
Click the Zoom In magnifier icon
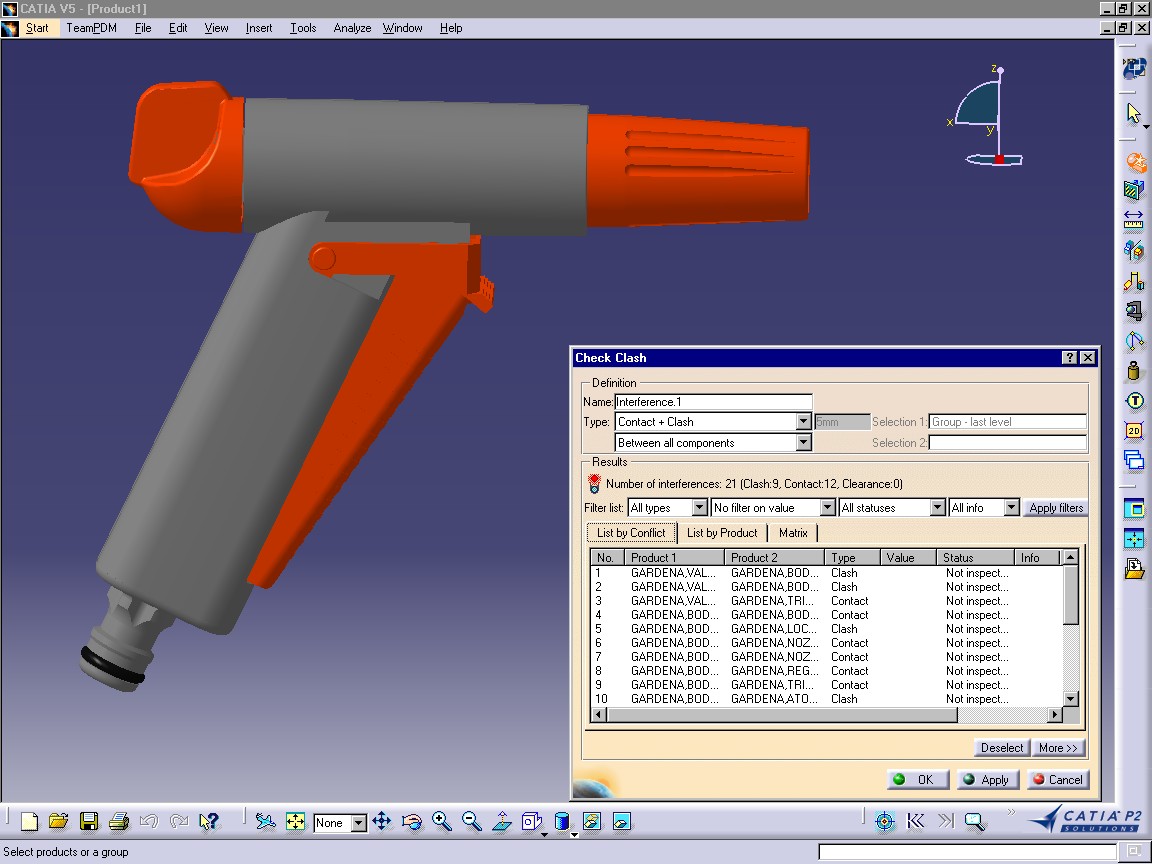441,822
